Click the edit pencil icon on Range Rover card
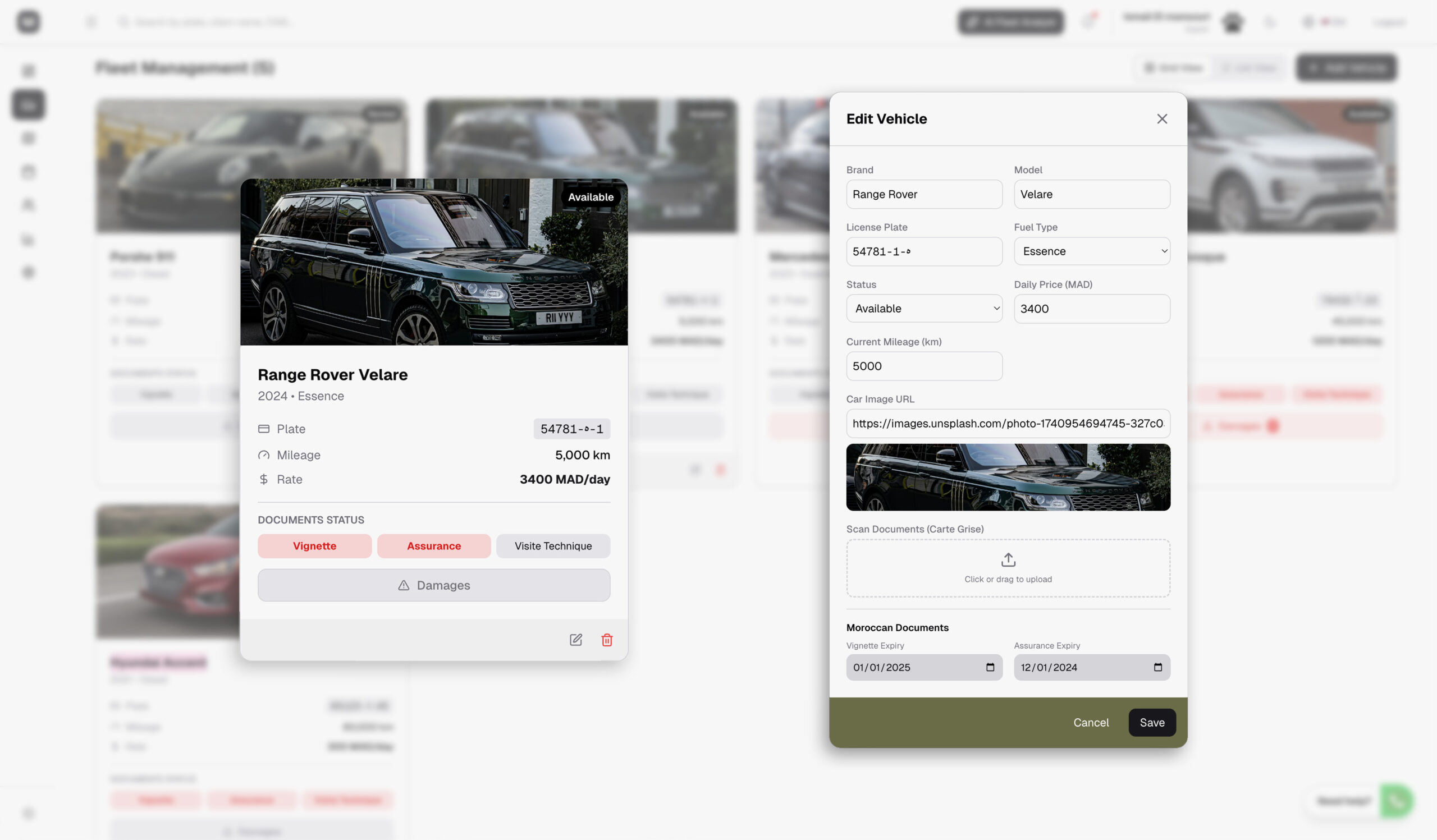 tap(575, 640)
